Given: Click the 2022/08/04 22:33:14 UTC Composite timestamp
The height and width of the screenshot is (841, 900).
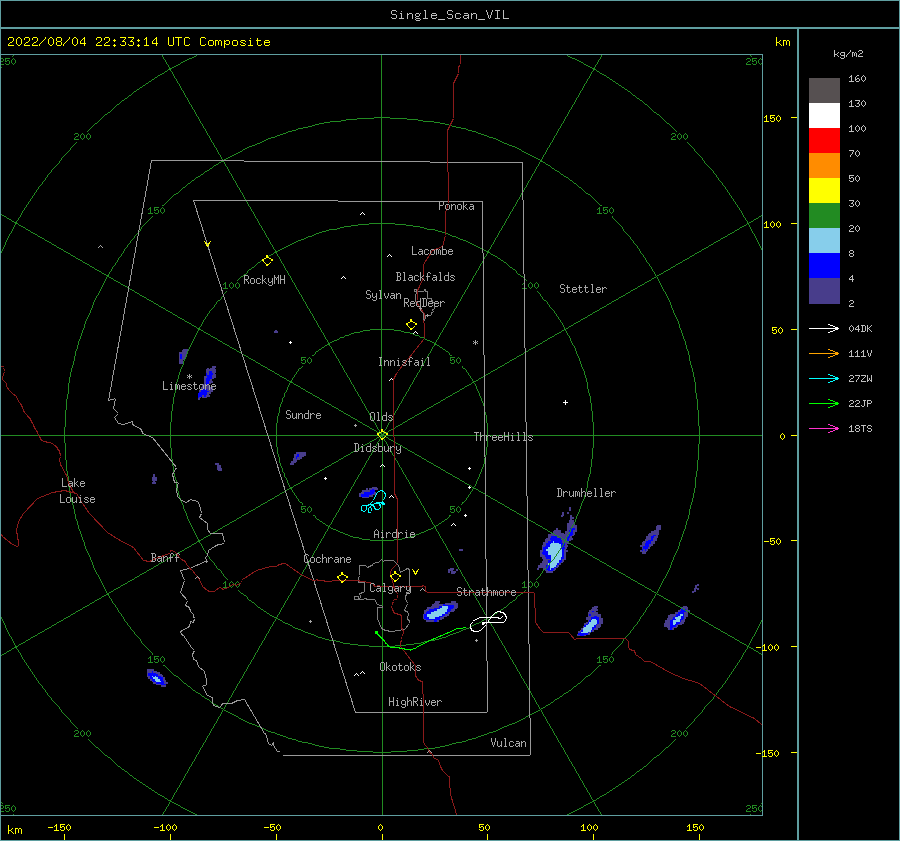Looking at the screenshot, I should (x=138, y=42).
